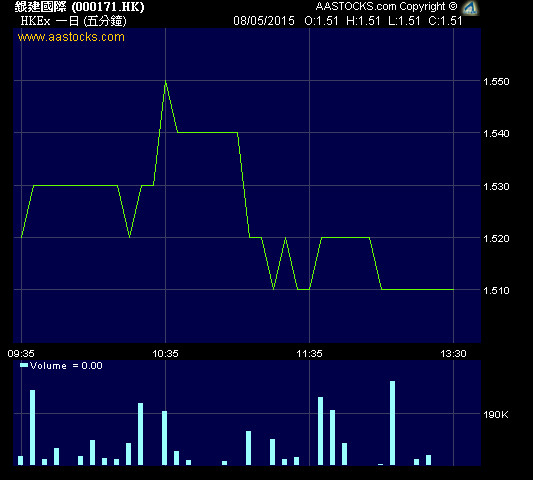
Task: Click the AASTOCKS.com Copyright text
Action: (386, 6)
